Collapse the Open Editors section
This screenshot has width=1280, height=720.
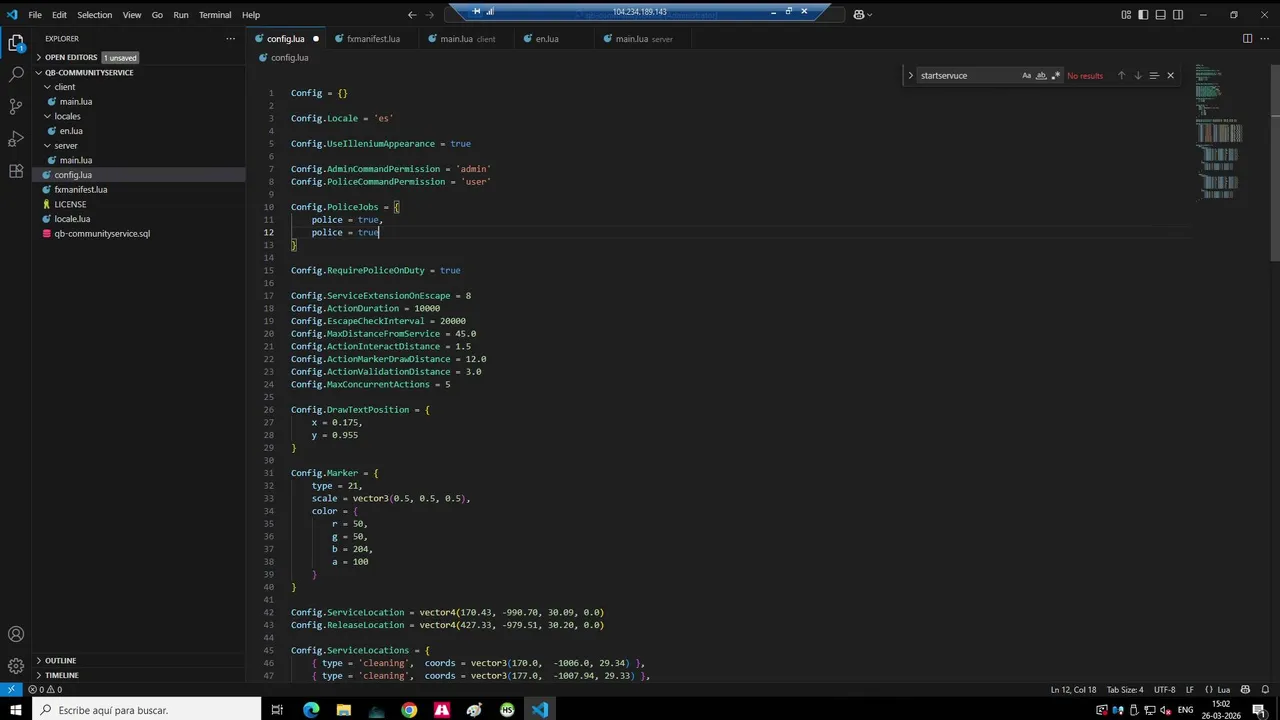click(140, 57)
